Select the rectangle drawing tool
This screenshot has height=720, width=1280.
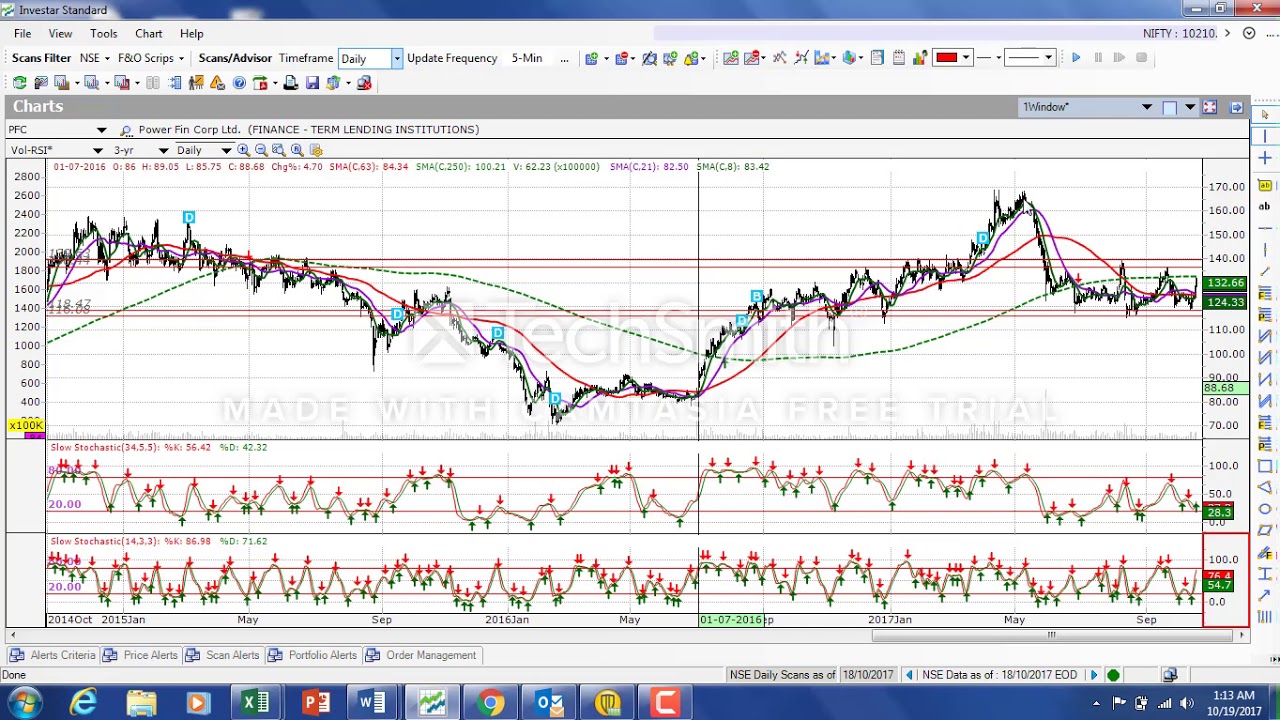[x=1264, y=466]
